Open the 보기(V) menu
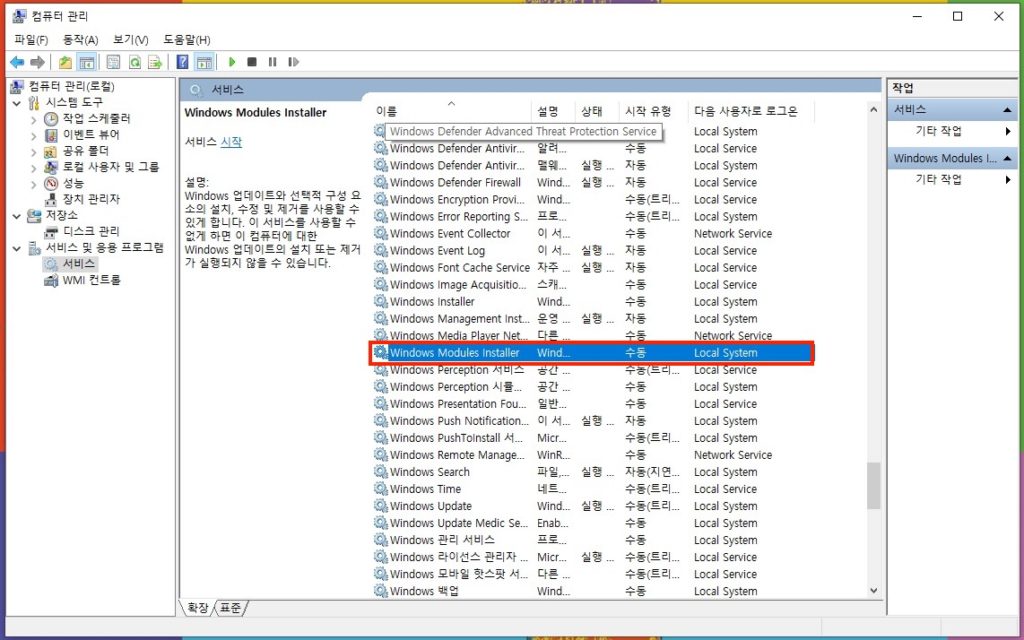The height and width of the screenshot is (640, 1024). tap(131, 40)
